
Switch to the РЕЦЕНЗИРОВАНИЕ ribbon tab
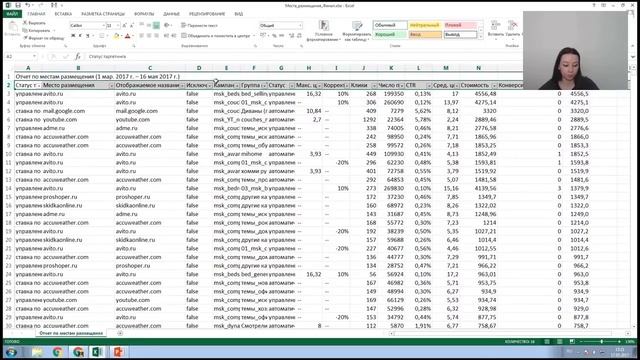tap(207, 14)
